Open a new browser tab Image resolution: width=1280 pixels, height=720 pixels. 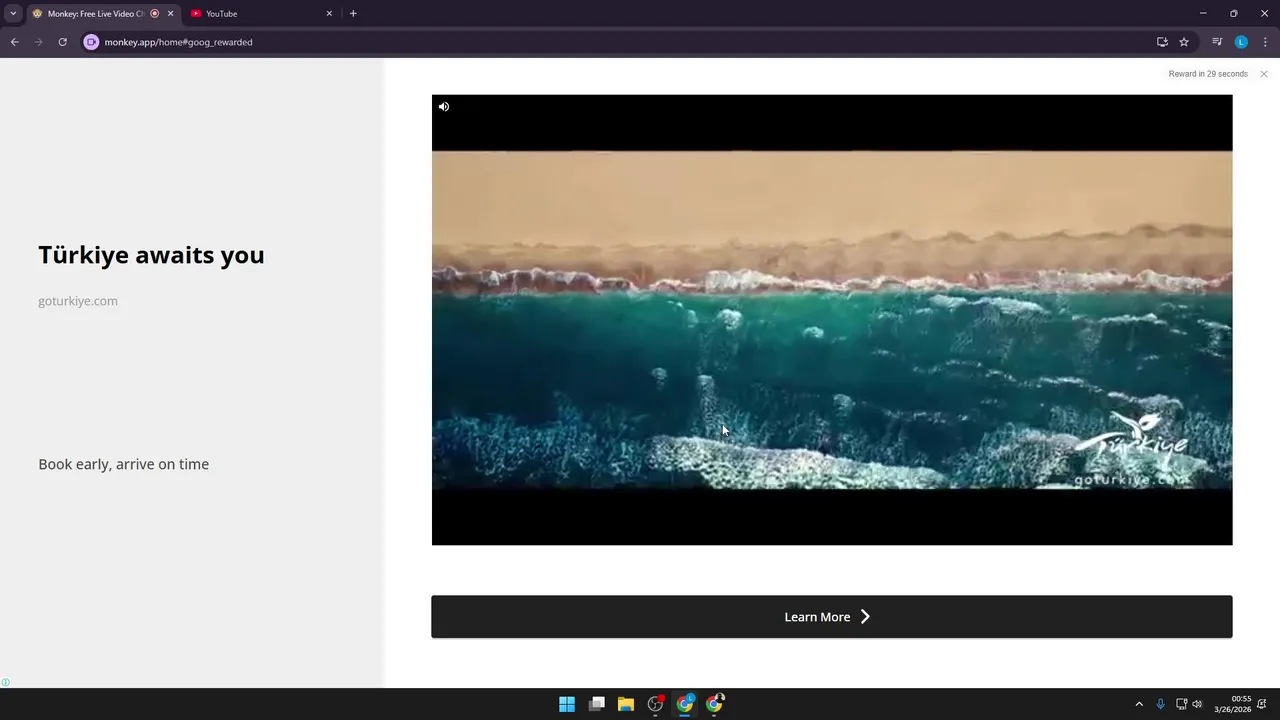[x=353, y=14]
